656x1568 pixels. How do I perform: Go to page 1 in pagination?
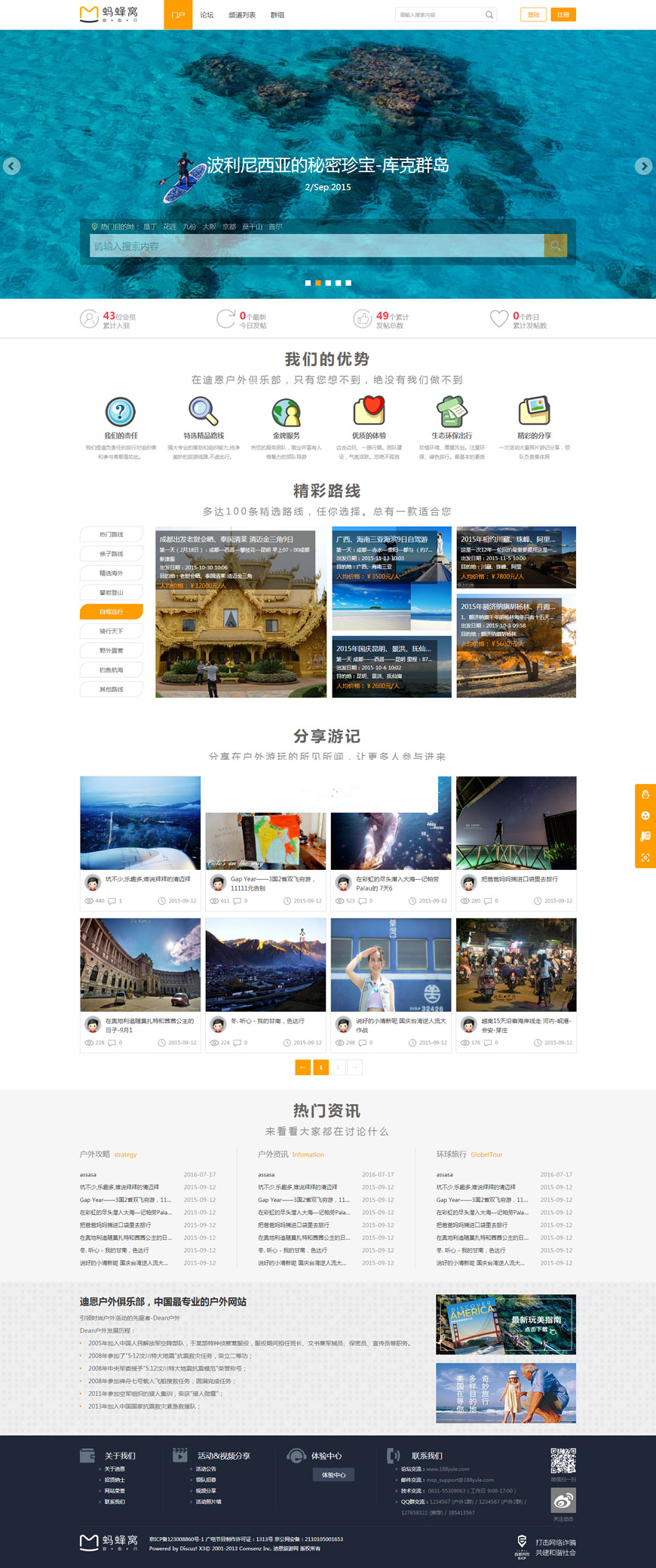(x=321, y=1067)
